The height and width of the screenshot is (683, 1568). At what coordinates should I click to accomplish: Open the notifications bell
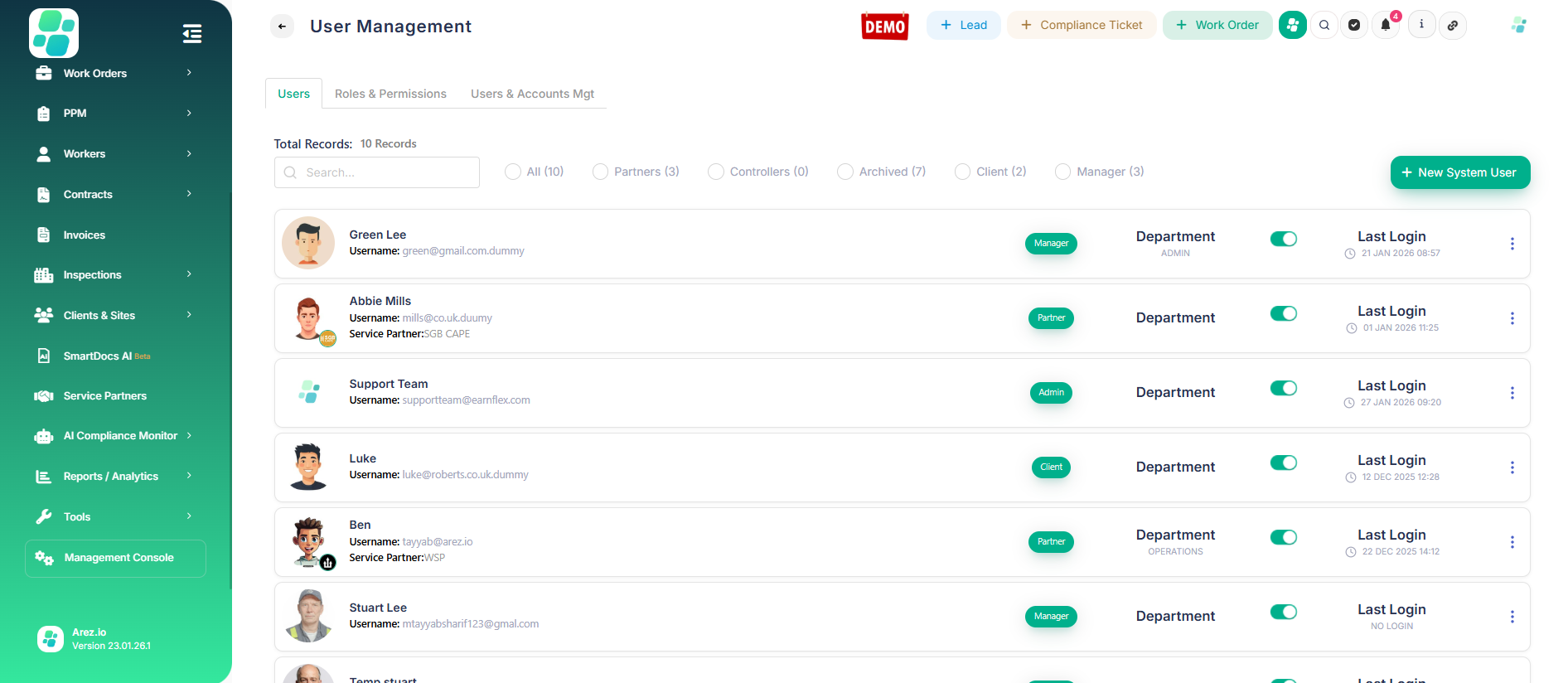pos(1386,26)
